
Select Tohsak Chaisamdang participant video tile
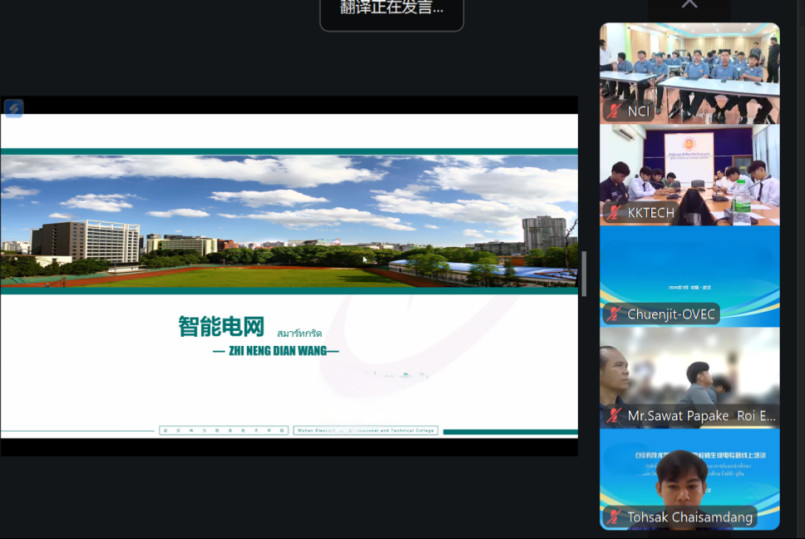pos(689,479)
